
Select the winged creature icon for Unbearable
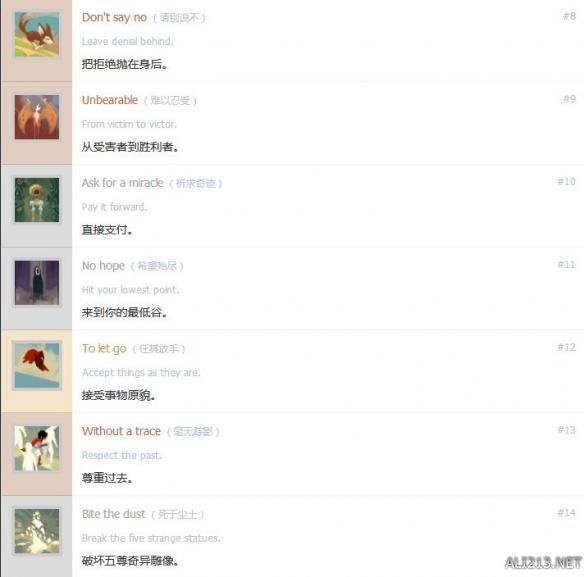pos(37,117)
